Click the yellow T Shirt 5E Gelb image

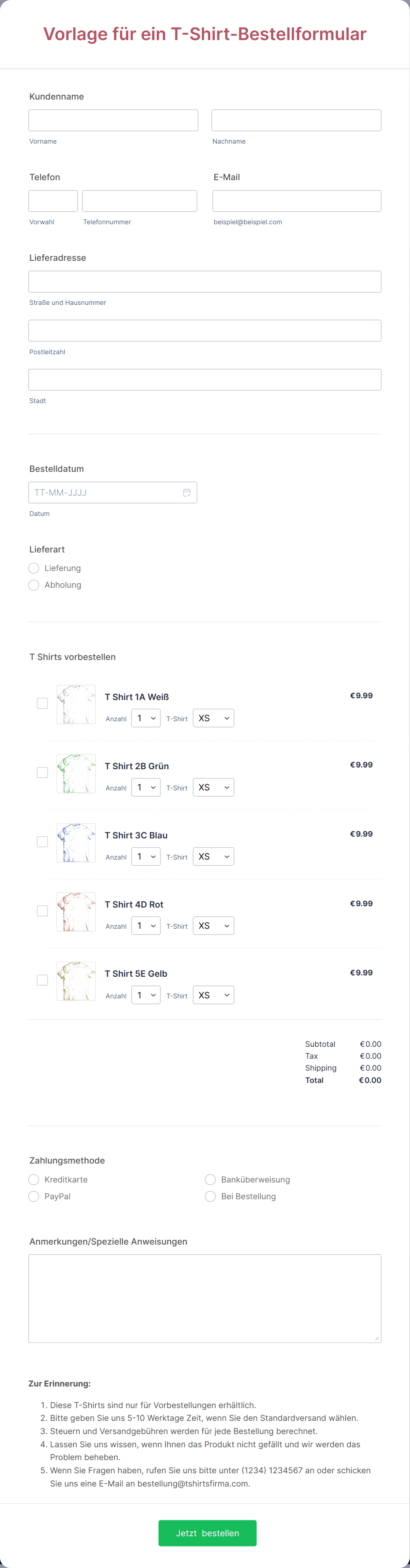76,981
